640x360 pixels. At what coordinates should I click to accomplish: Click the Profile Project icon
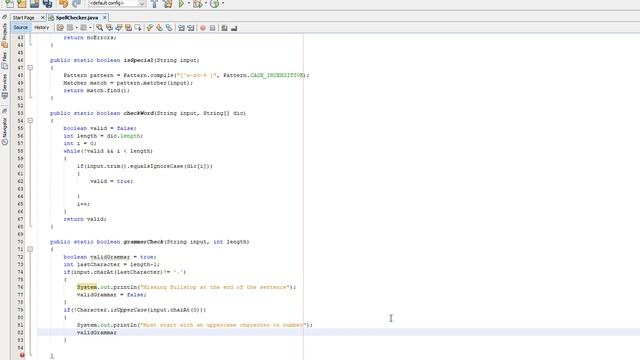[215, 4]
